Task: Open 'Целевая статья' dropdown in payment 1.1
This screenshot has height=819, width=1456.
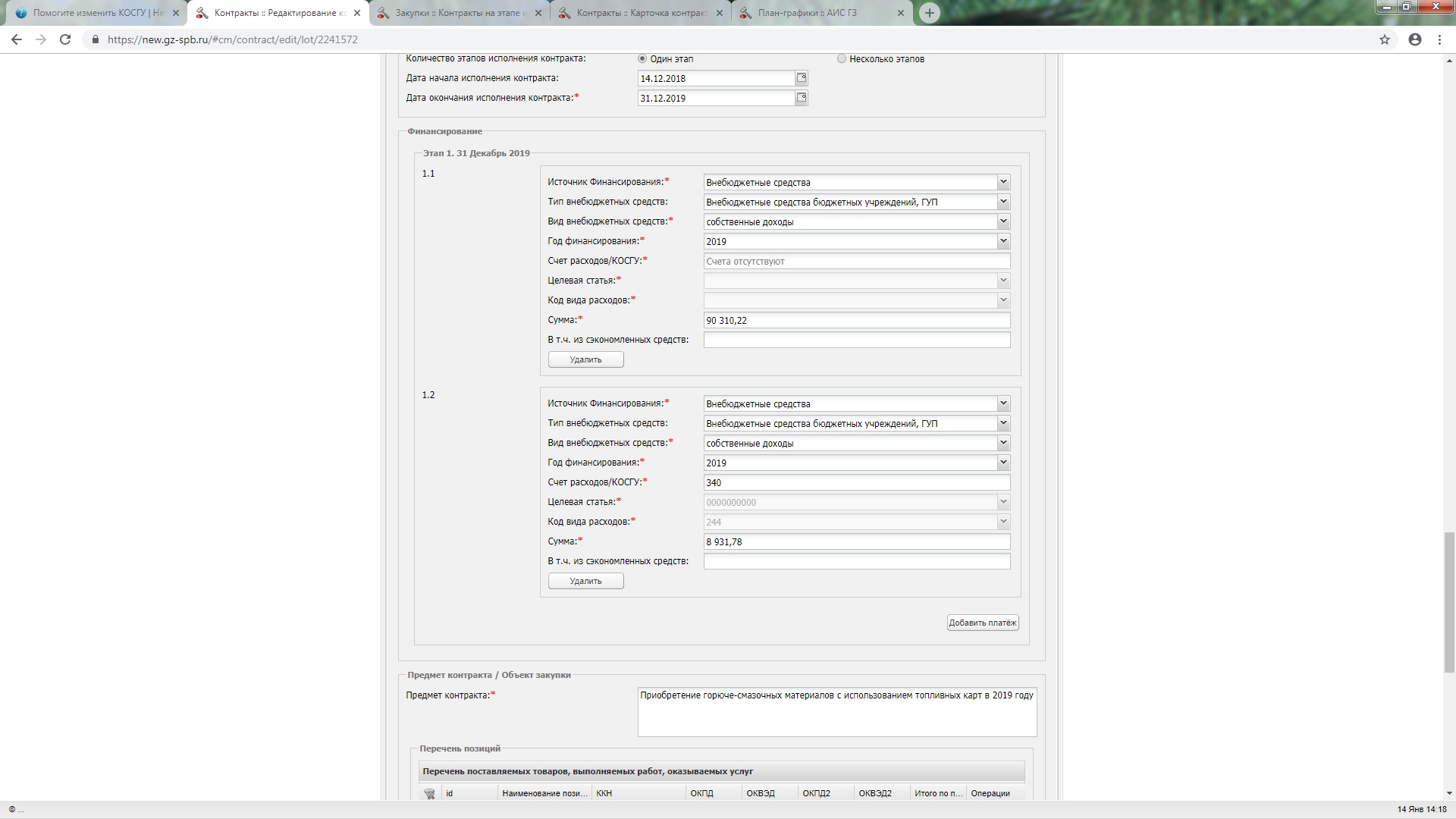Action: [x=1003, y=281]
